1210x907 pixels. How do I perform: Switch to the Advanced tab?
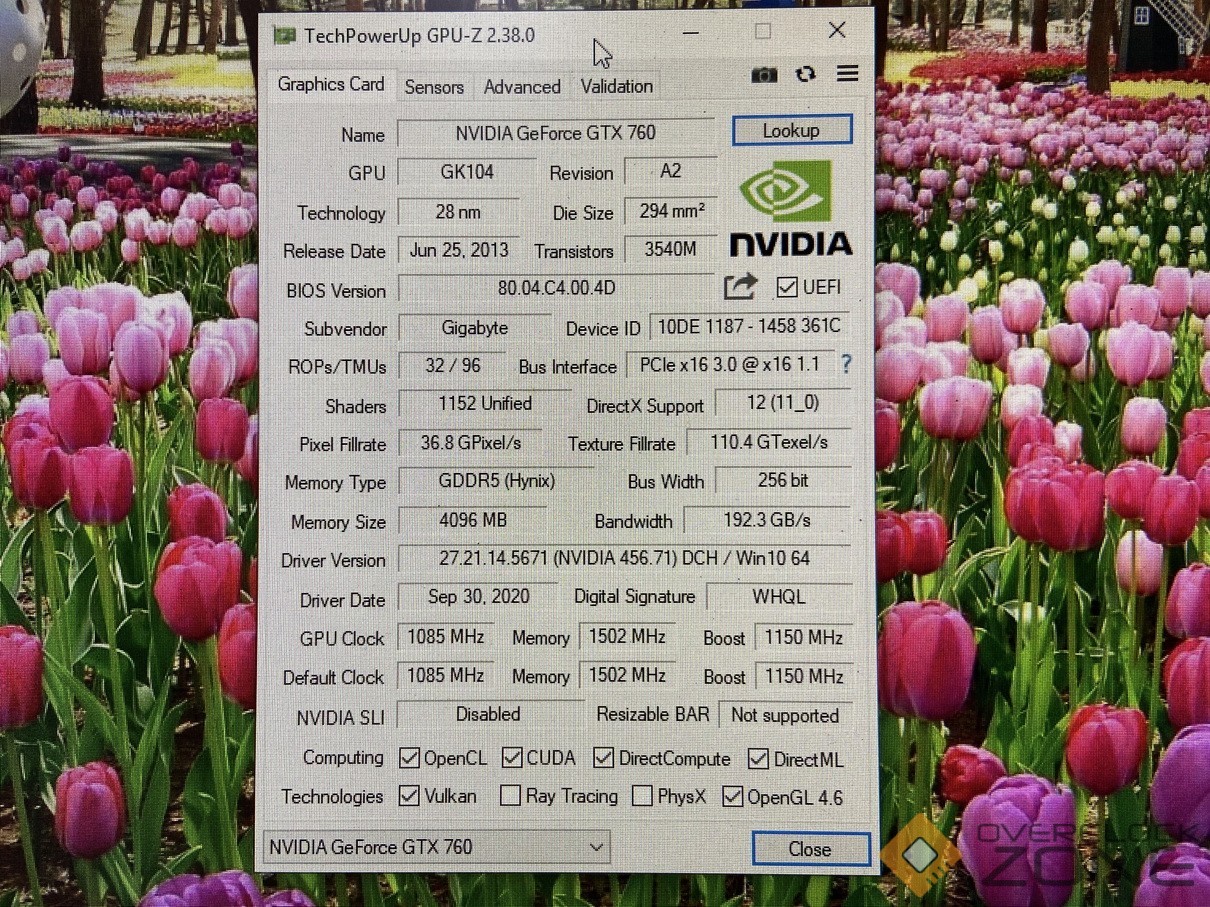click(522, 87)
